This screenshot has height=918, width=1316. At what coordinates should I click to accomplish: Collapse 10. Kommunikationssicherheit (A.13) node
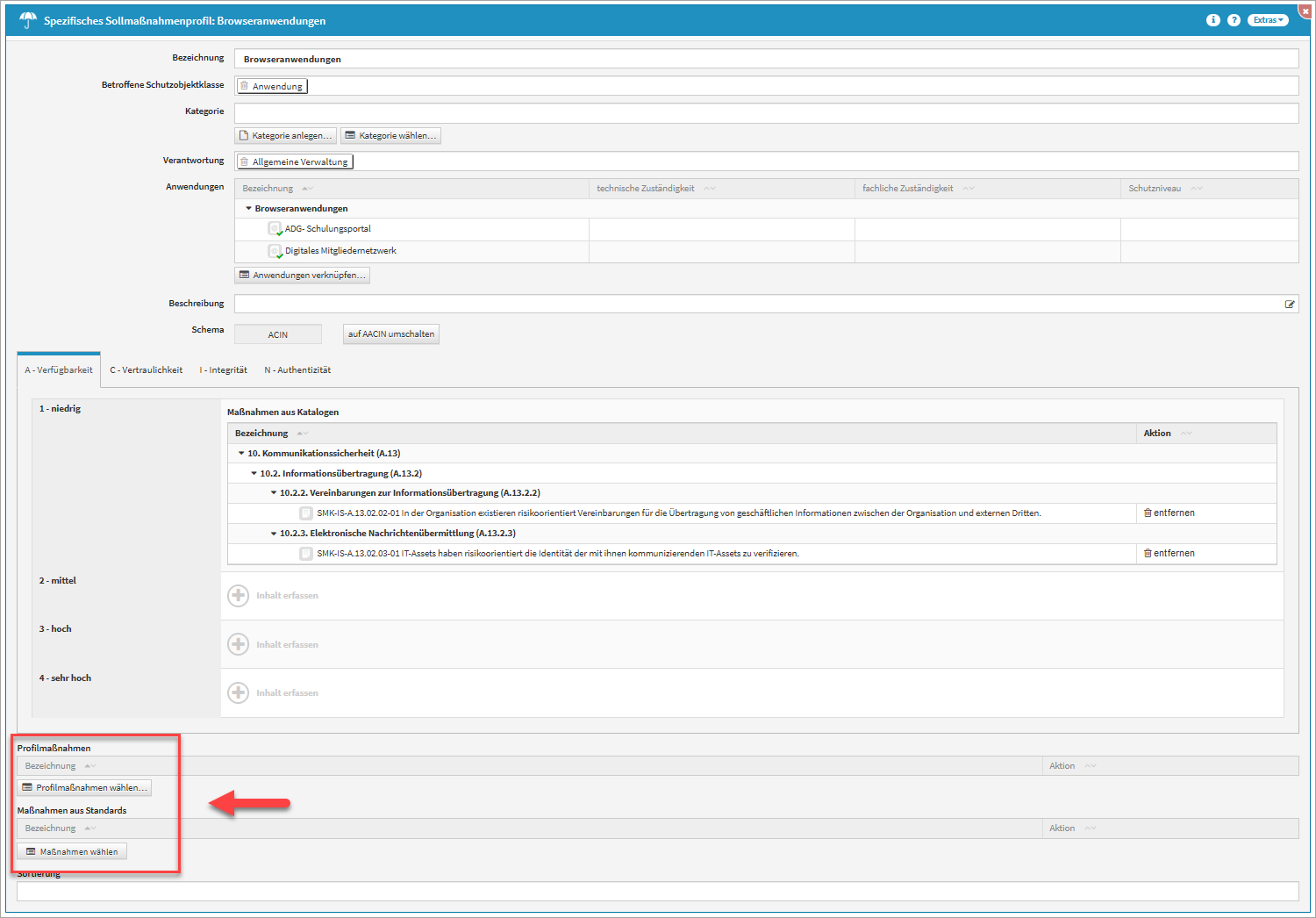241,454
